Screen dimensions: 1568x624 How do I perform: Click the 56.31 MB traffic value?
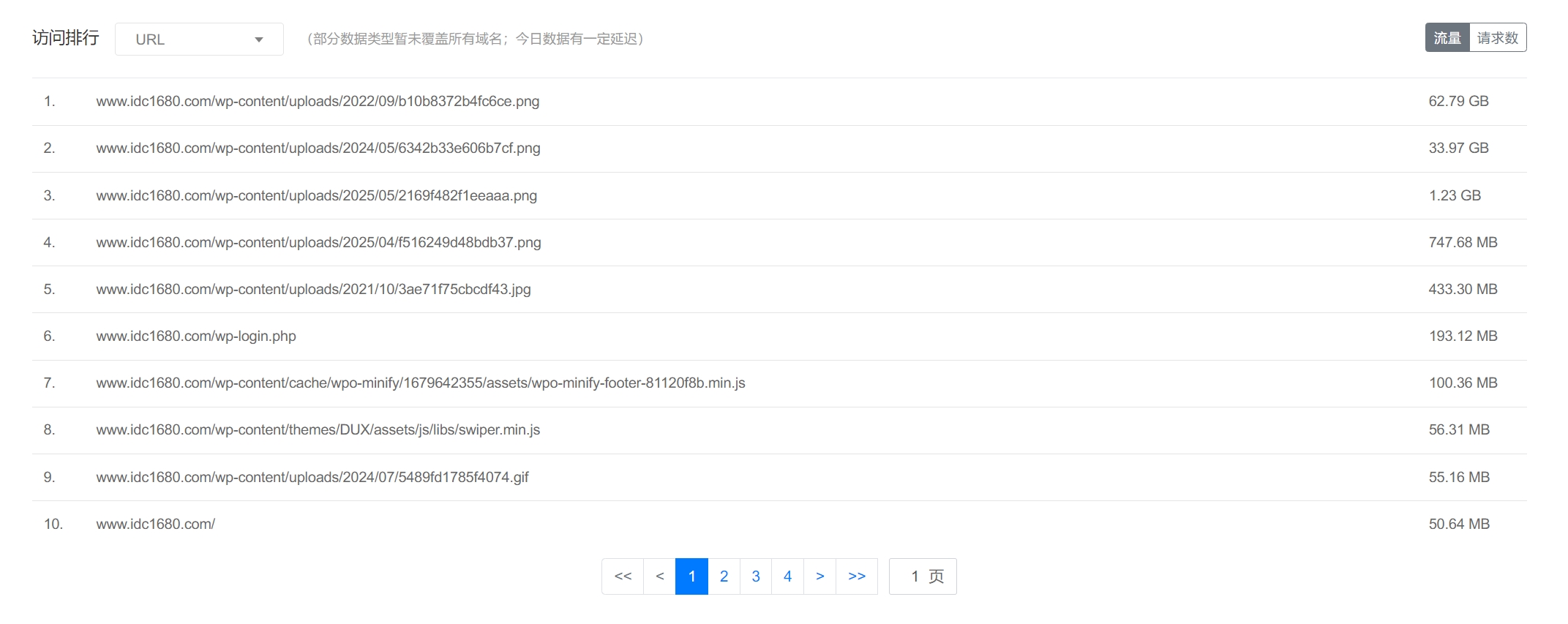[1459, 430]
